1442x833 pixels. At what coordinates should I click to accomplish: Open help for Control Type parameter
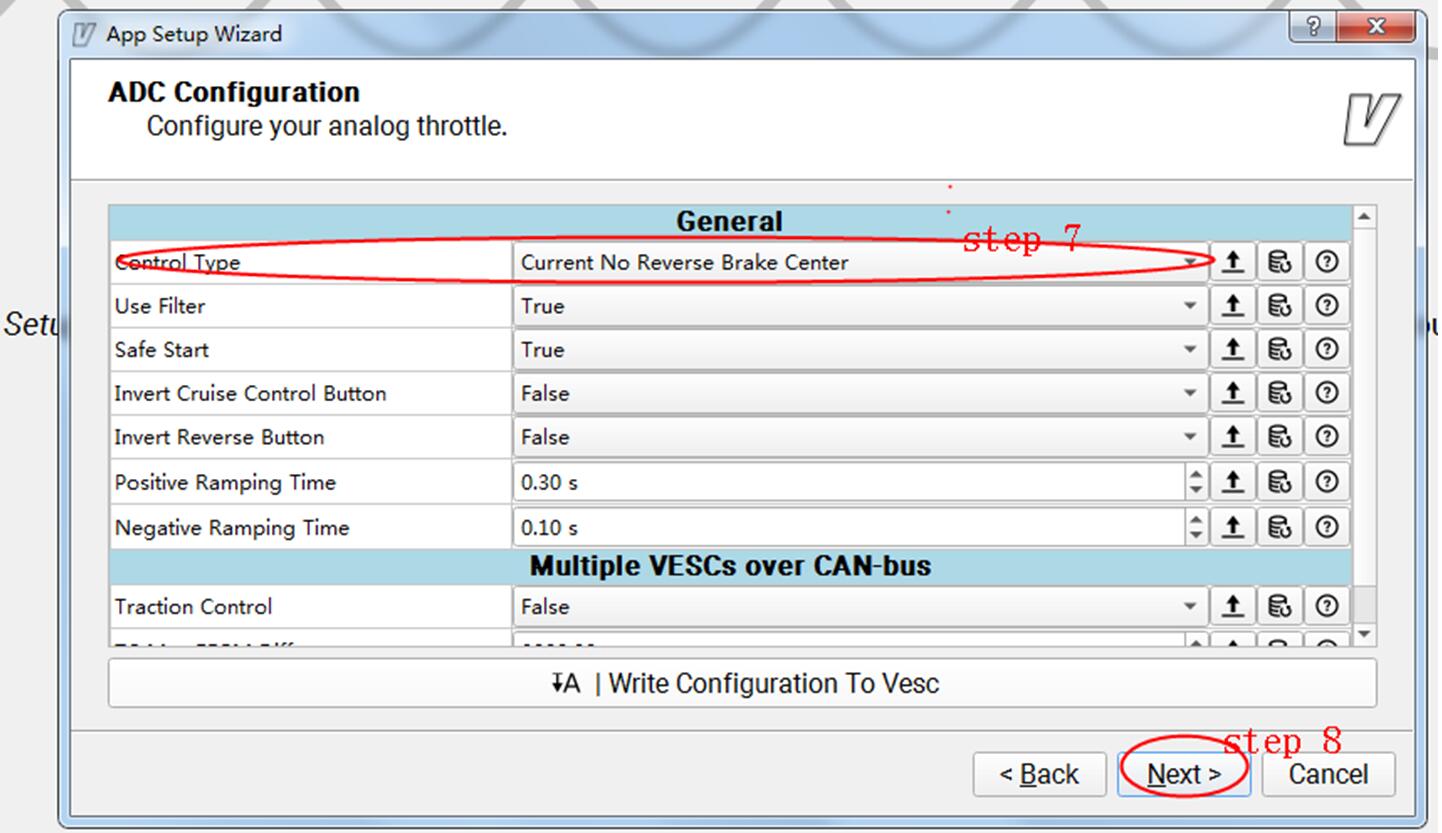pos(1326,262)
